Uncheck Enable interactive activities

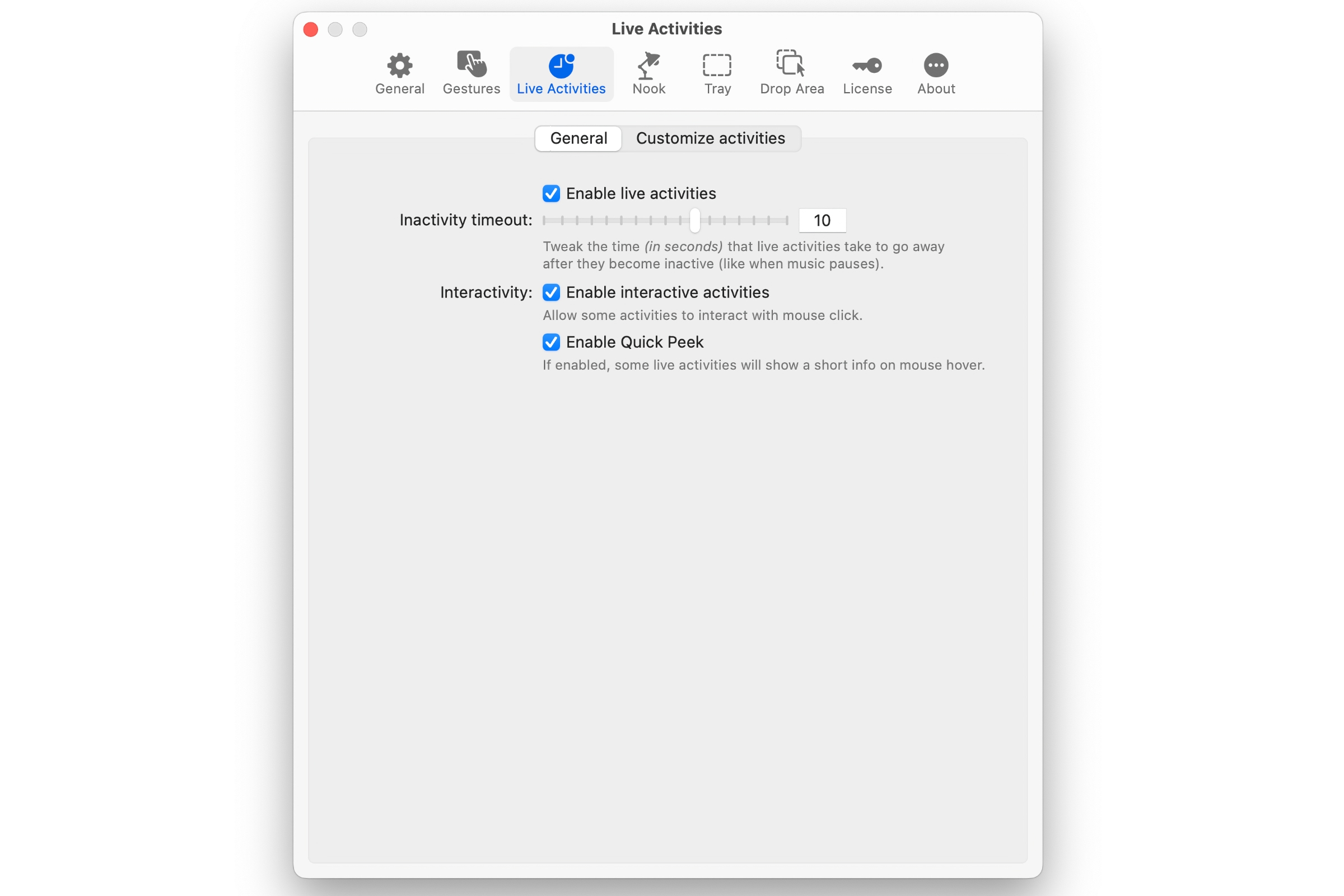pyautogui.click(x=551, y=292)
